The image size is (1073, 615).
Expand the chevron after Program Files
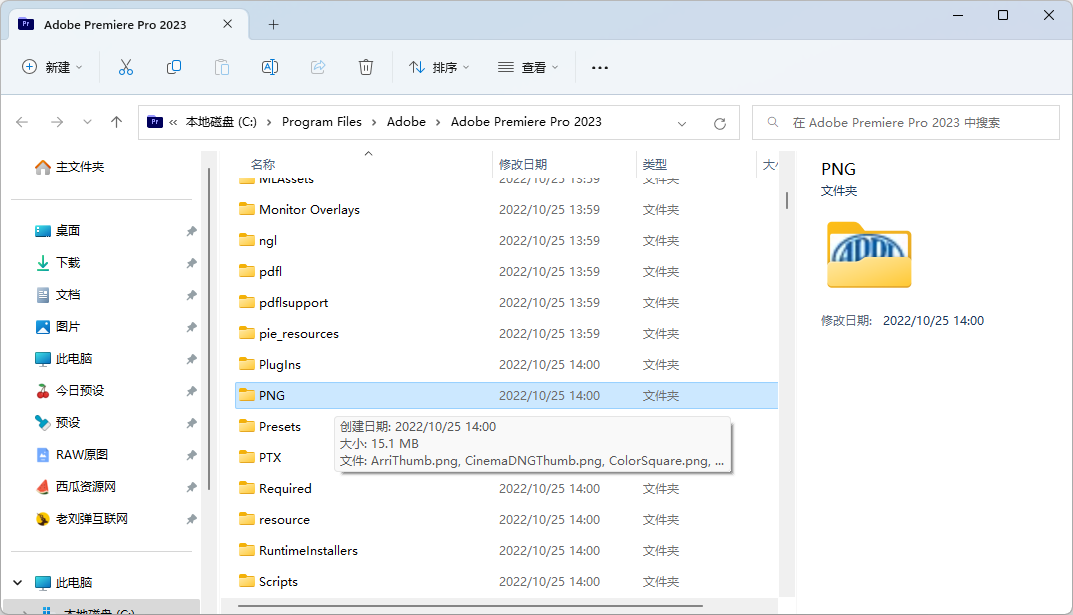(x=374, y=122)
